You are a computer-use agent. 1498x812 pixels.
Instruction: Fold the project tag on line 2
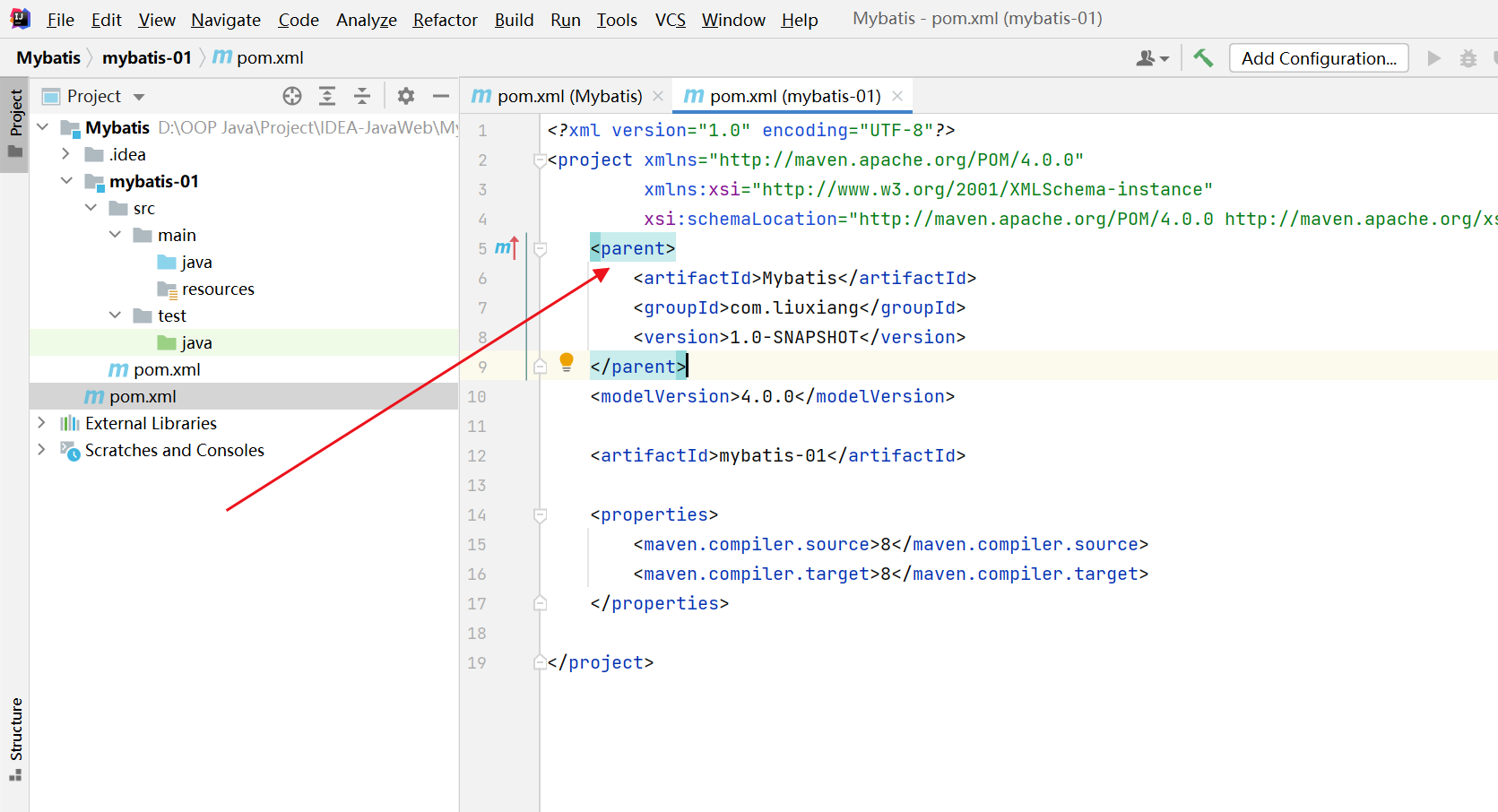point(540,160)
